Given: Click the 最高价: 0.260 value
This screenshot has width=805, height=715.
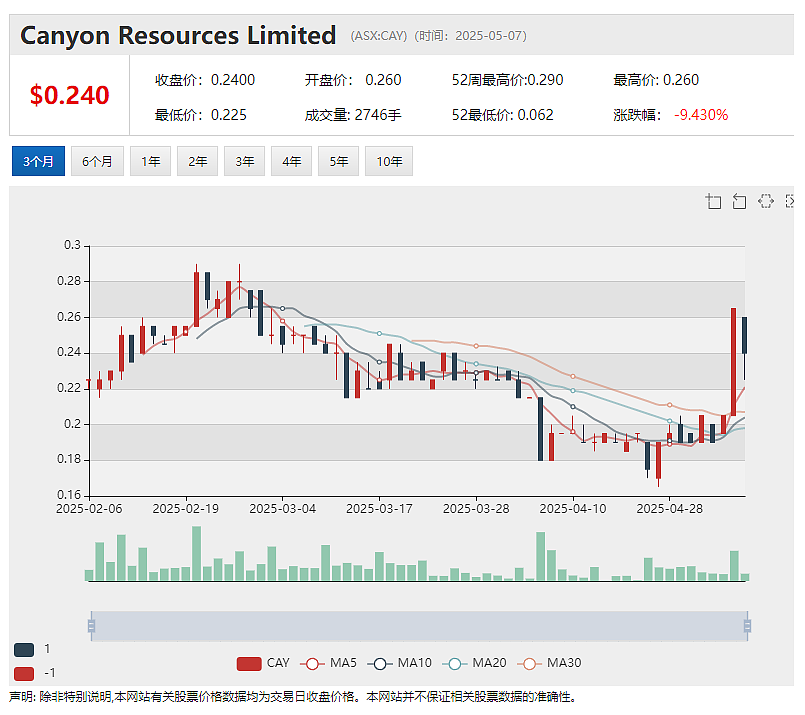Looking at the screenshot, I should tap(656, 80).
